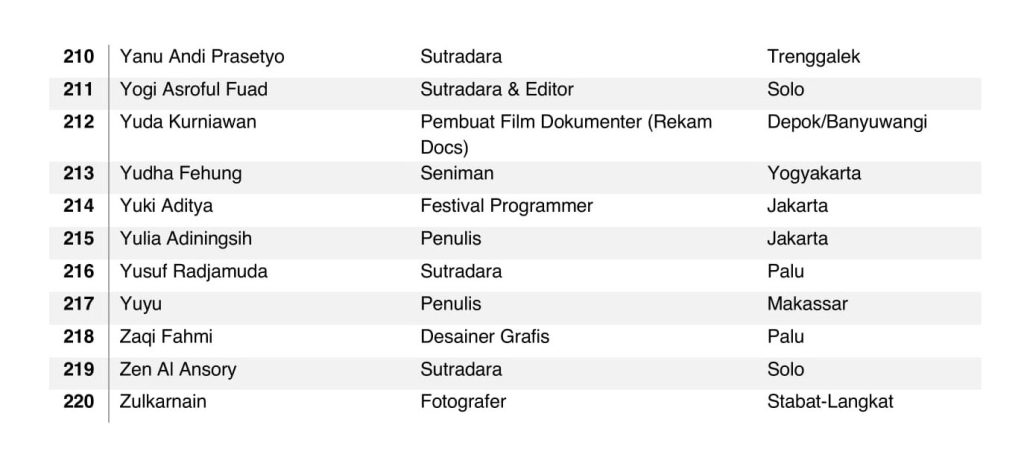Screen dimensions: 1024x449
Task: Select the Depok/Banyuwangi location cell
Action: pyautogui.click(x=847, y=123)
